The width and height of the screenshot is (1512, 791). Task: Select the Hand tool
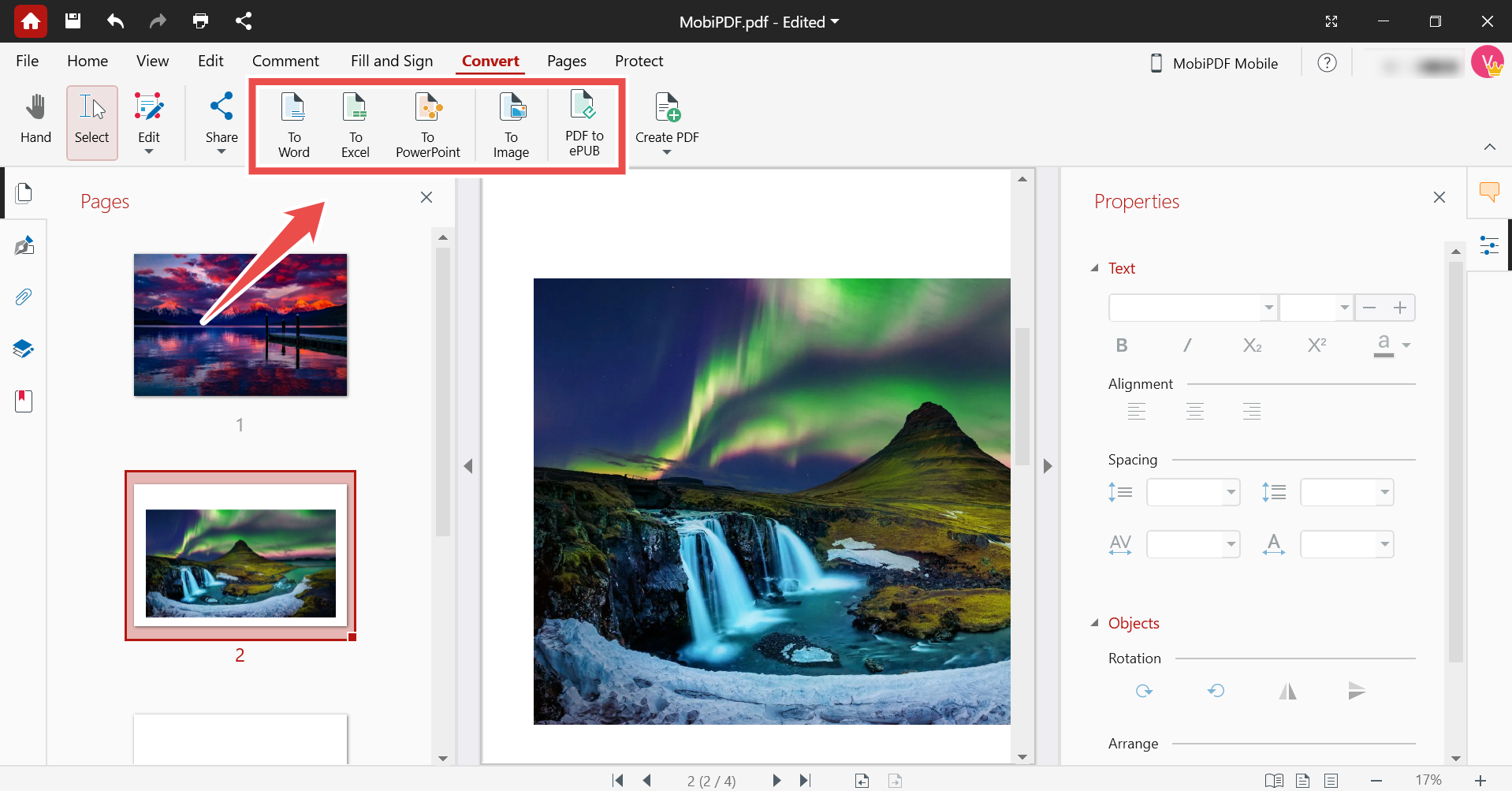click(35, 118)
